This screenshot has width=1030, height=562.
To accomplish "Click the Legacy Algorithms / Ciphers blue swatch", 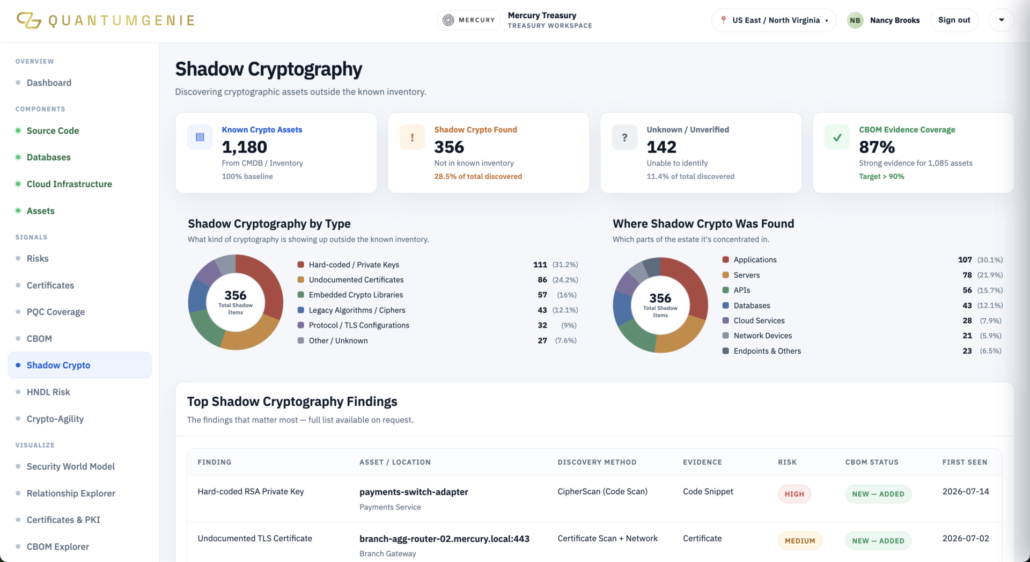I will point(301,311).
